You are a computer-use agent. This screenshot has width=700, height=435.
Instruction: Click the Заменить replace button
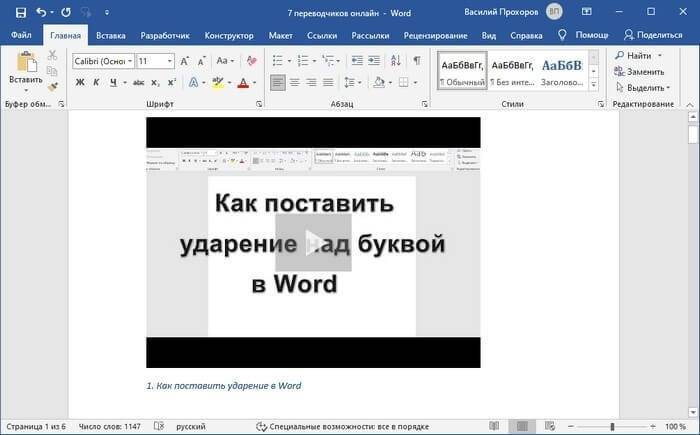[x=639, y=71]
